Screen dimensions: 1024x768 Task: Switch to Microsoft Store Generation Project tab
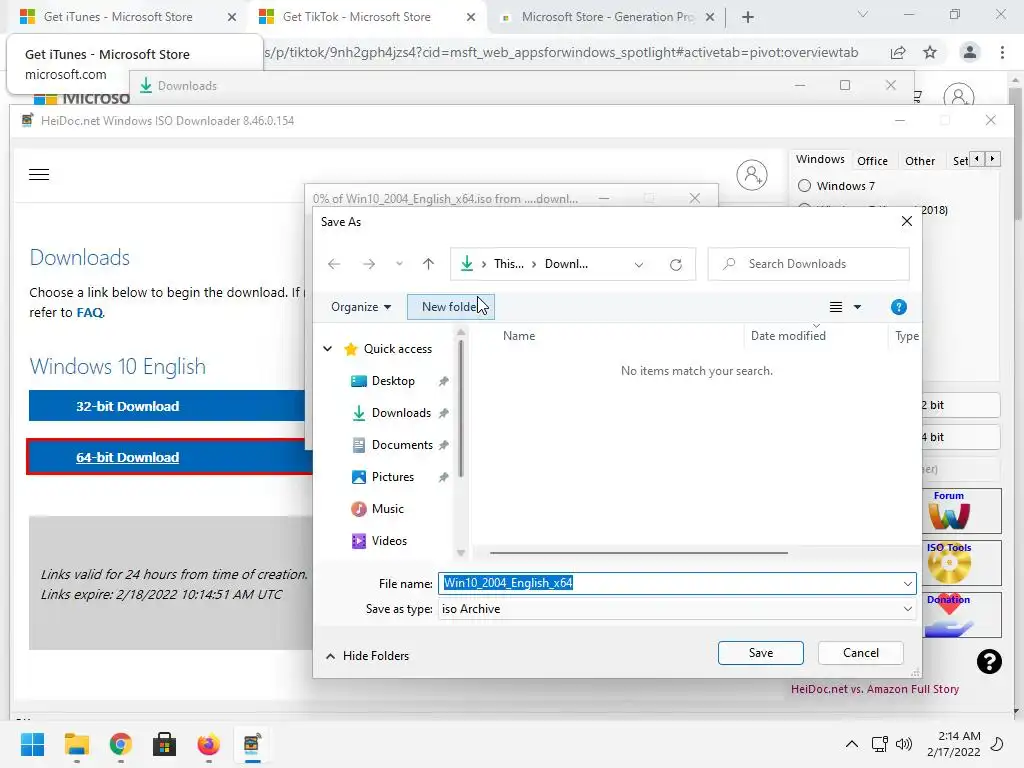[605, 17]
